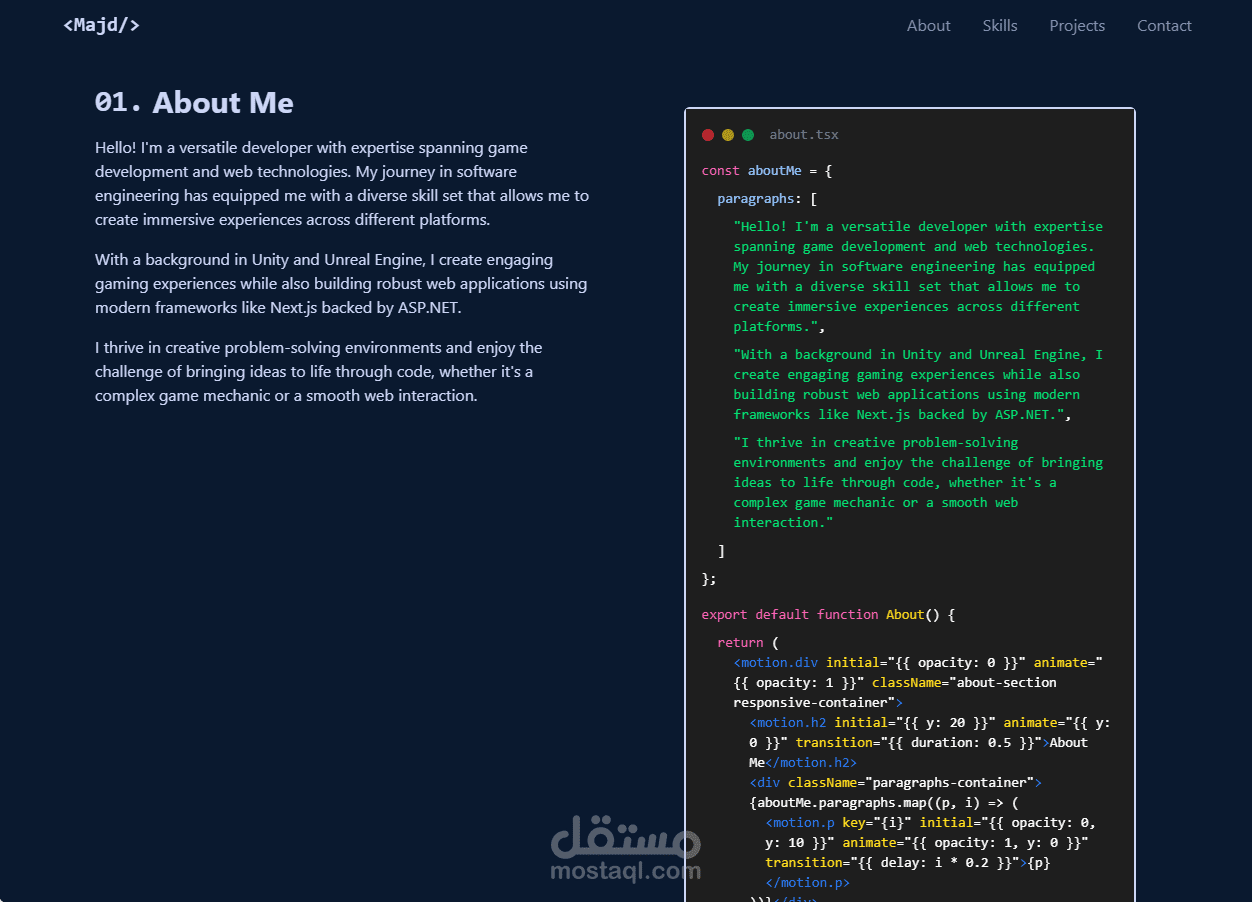Click the '01. About Me' heading

tap(194, 103)
